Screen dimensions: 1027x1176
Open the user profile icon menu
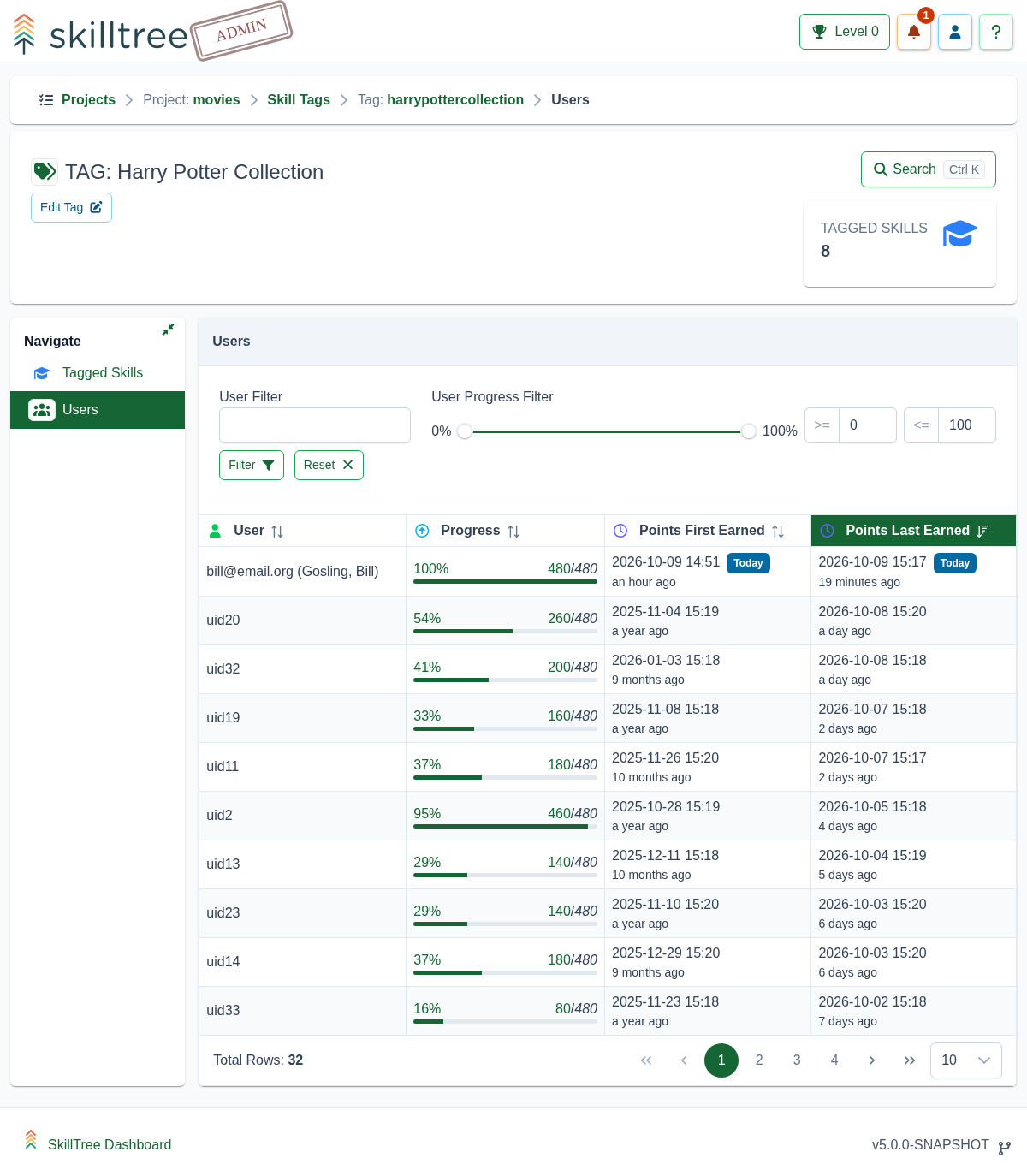[955, 32]
